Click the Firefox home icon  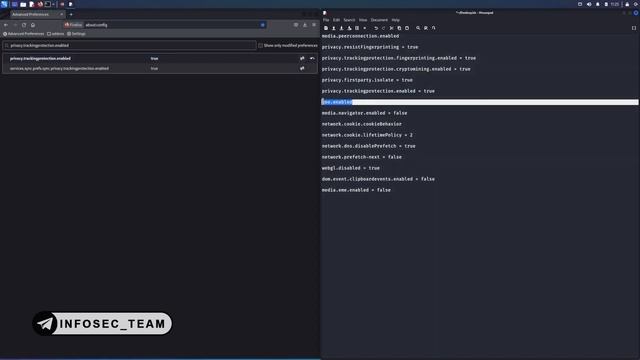(x=33, y=25)
